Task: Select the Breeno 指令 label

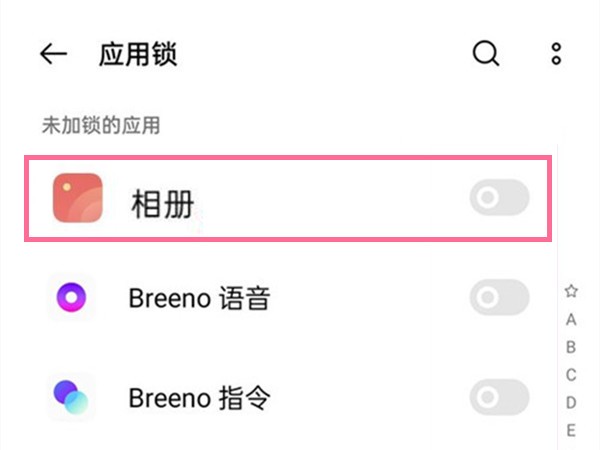Action: (200, 398)
